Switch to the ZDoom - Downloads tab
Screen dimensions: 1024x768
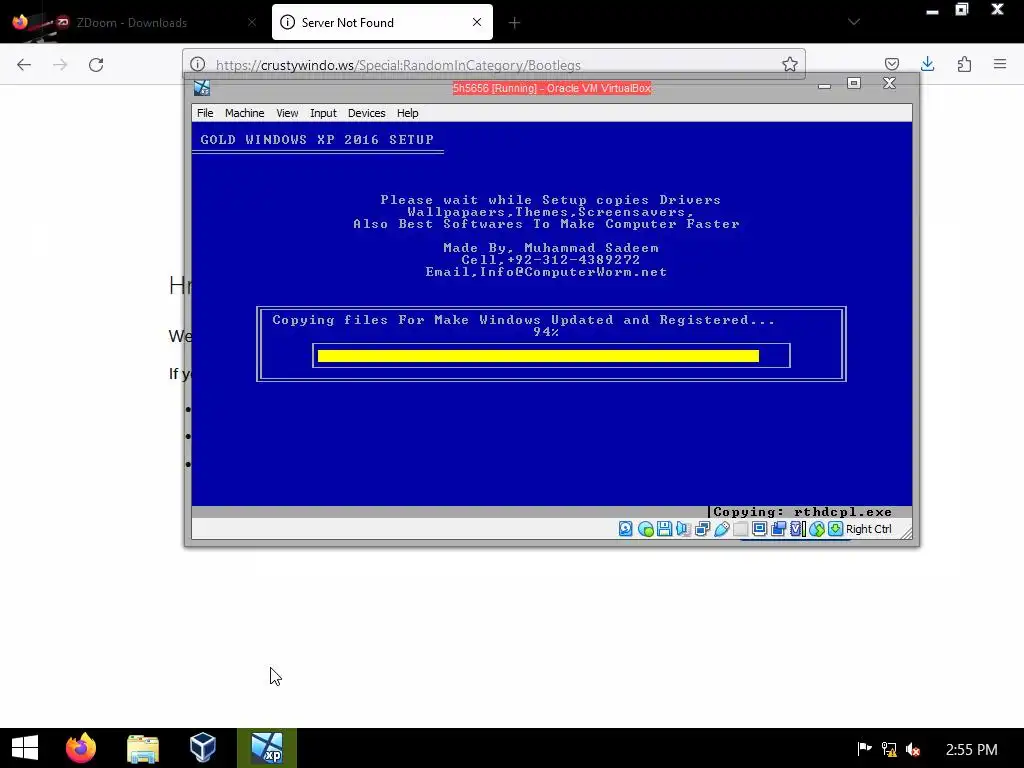coord(131,23)
